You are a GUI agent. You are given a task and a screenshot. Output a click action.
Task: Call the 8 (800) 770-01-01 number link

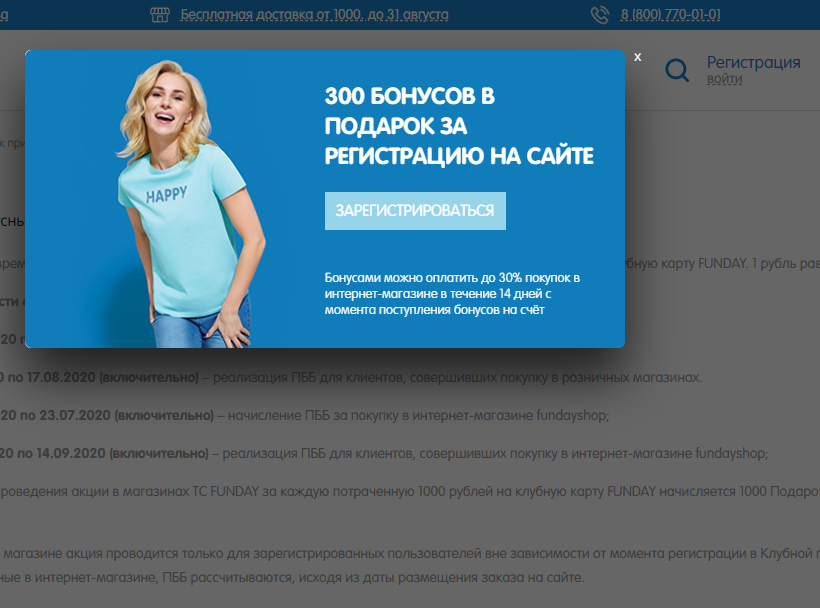click(670, 15)
